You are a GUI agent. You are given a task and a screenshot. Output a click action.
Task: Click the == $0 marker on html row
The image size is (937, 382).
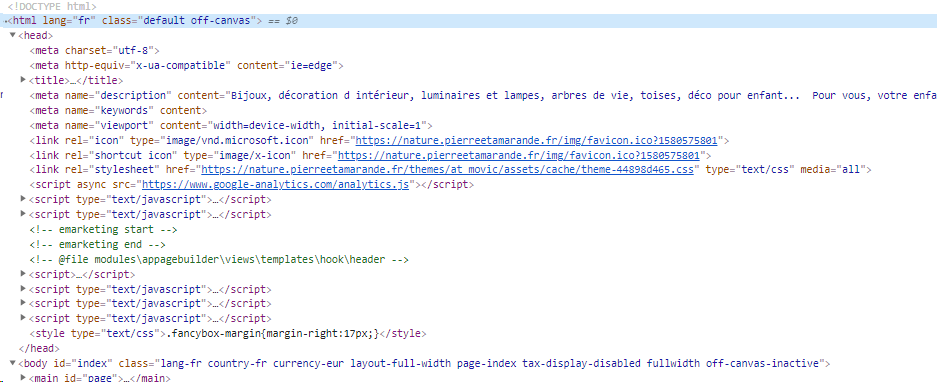[x=283, y=21]
